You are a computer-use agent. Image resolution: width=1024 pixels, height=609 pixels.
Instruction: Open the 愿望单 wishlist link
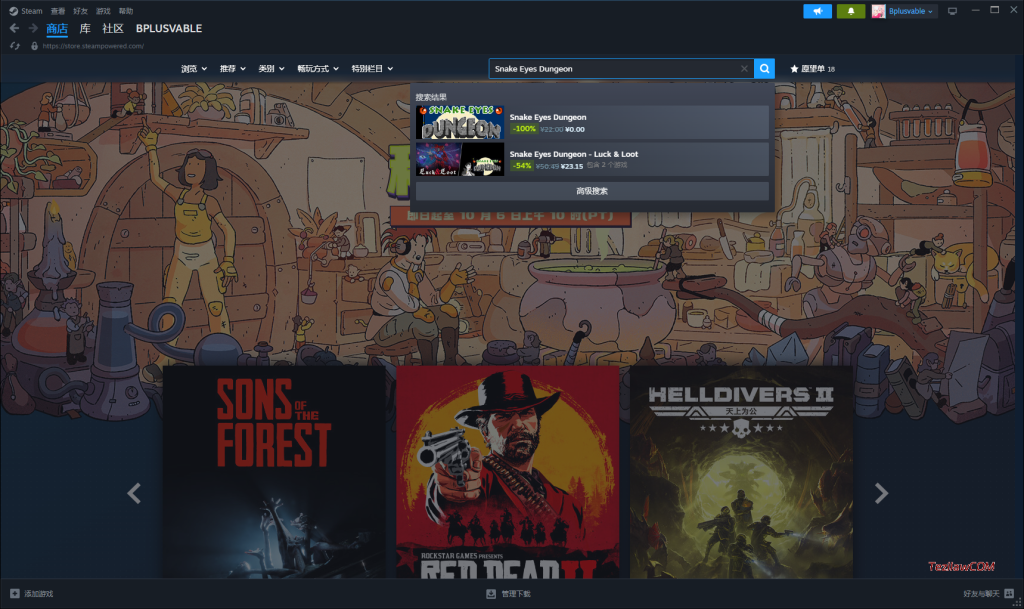point(812,69)
